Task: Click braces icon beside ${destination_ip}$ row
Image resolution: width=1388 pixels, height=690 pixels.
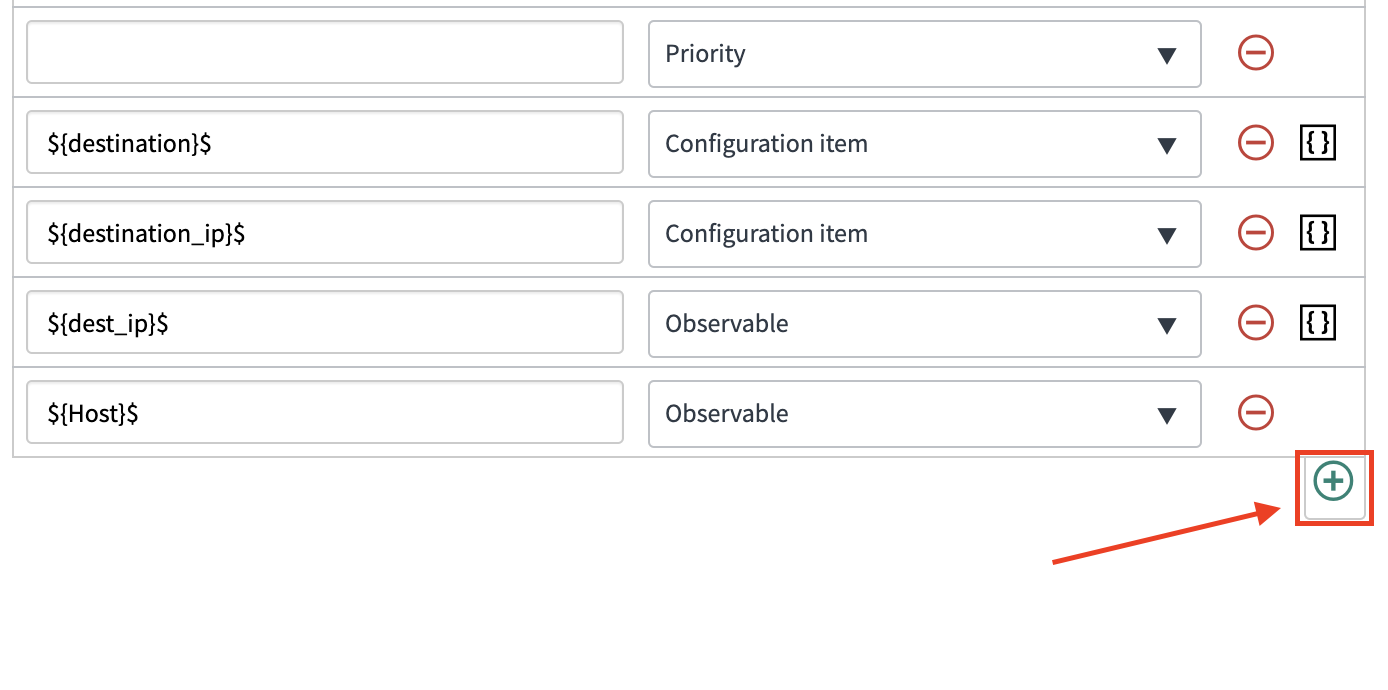Action: click(x=1318, y=233)
